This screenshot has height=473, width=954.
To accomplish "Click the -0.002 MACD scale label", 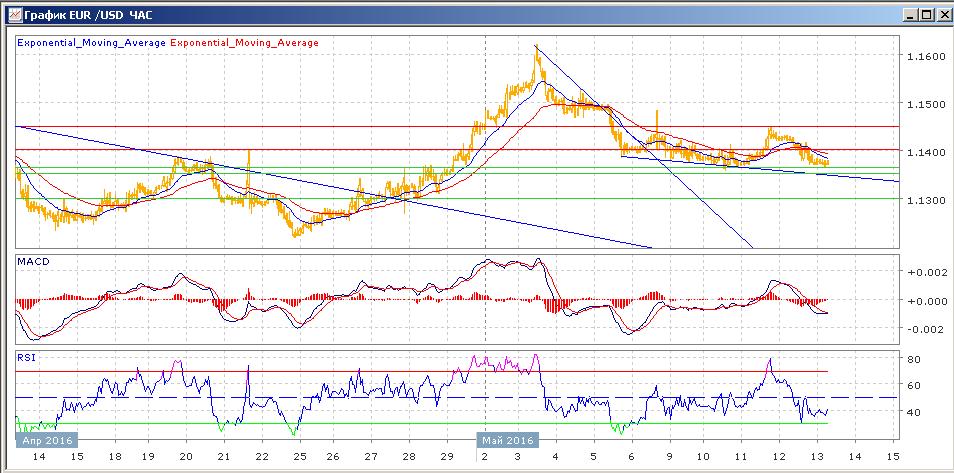I will (923, 329).
